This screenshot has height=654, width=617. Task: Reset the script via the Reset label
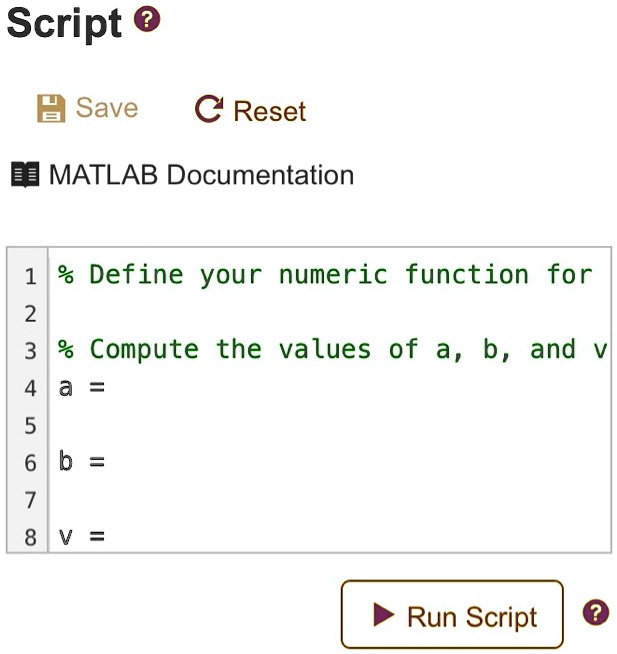point(269,111)
